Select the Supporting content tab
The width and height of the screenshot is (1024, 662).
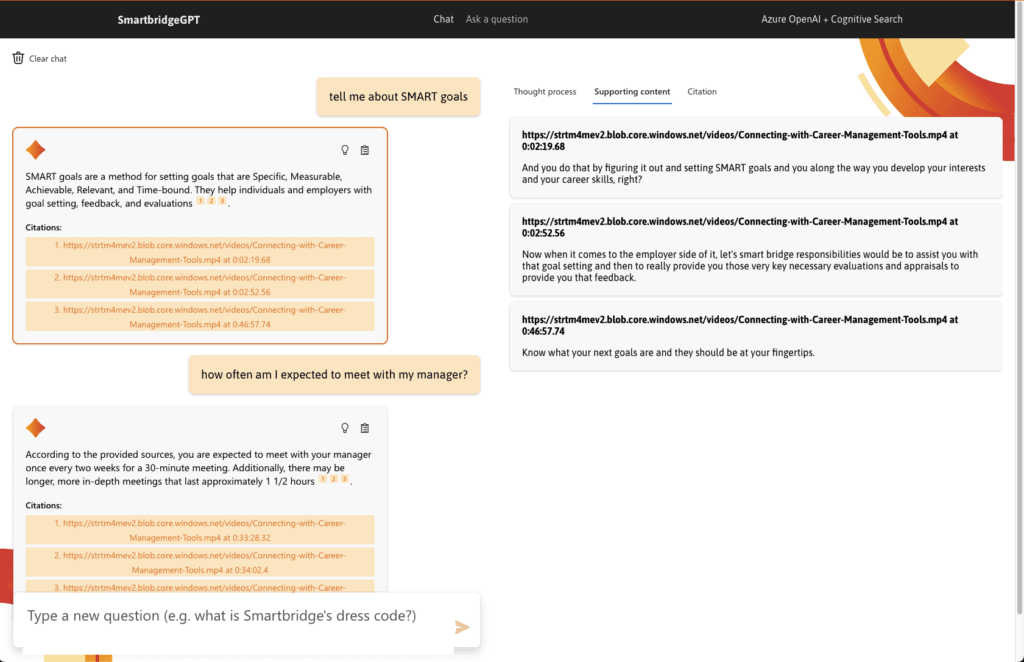pyautogui.click(x=632, y=91)
